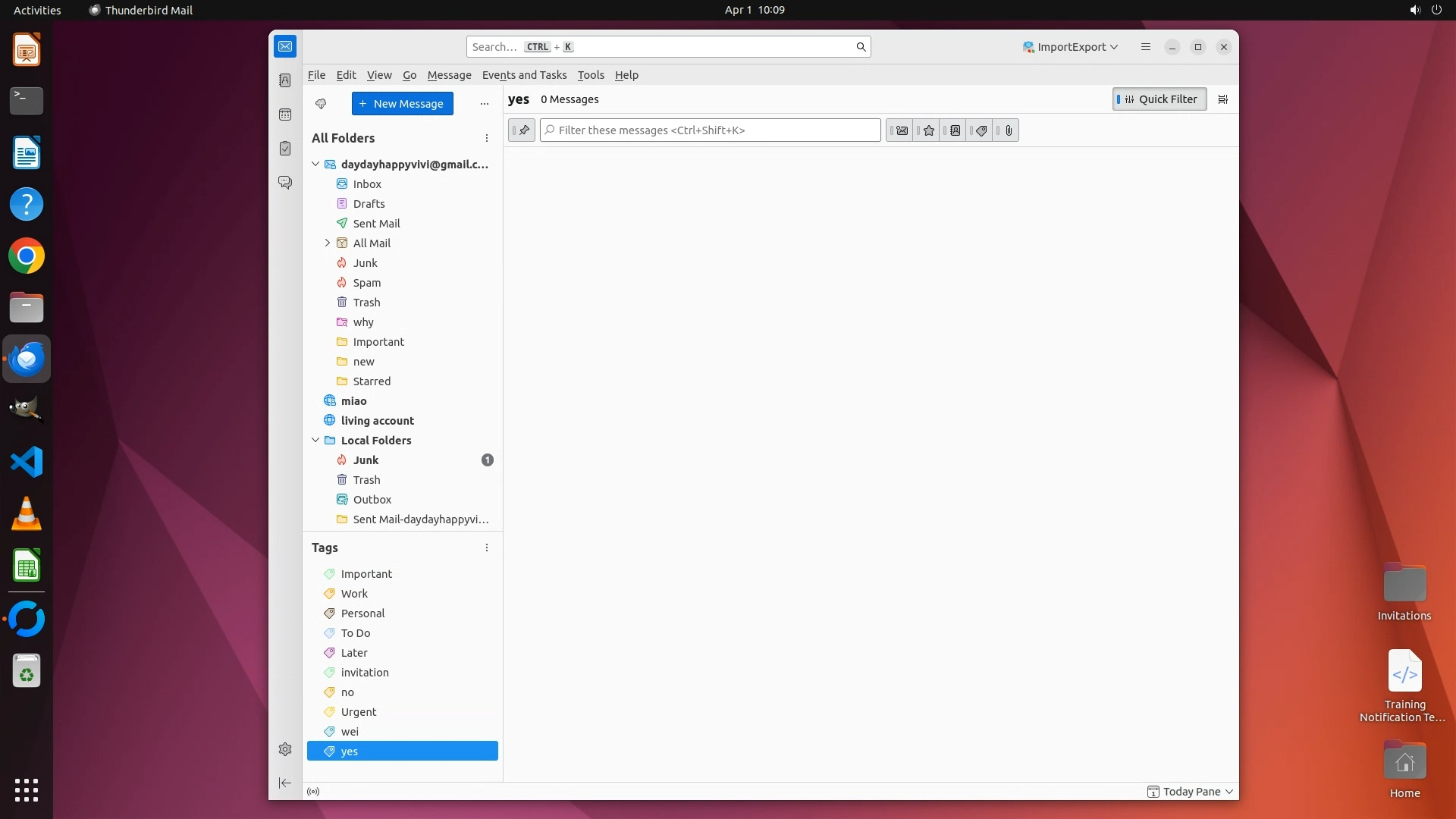Click the New Message button
The image size is (1456, 819).
pos(402,104)
